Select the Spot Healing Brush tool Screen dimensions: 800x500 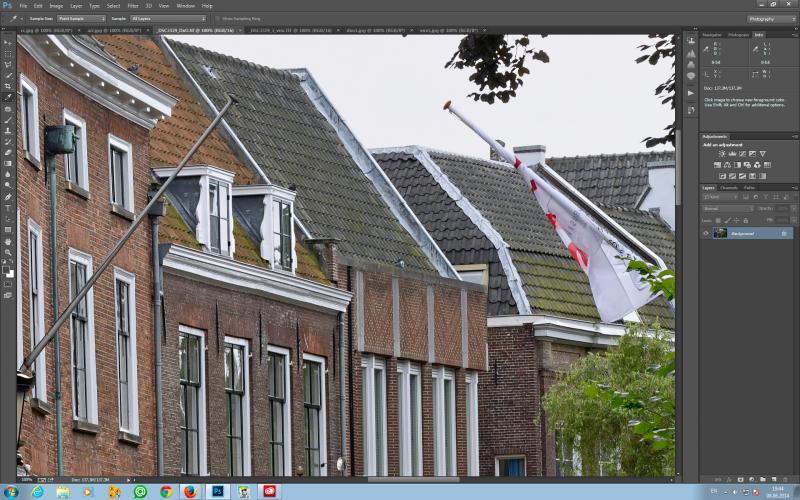coord(8,109)
